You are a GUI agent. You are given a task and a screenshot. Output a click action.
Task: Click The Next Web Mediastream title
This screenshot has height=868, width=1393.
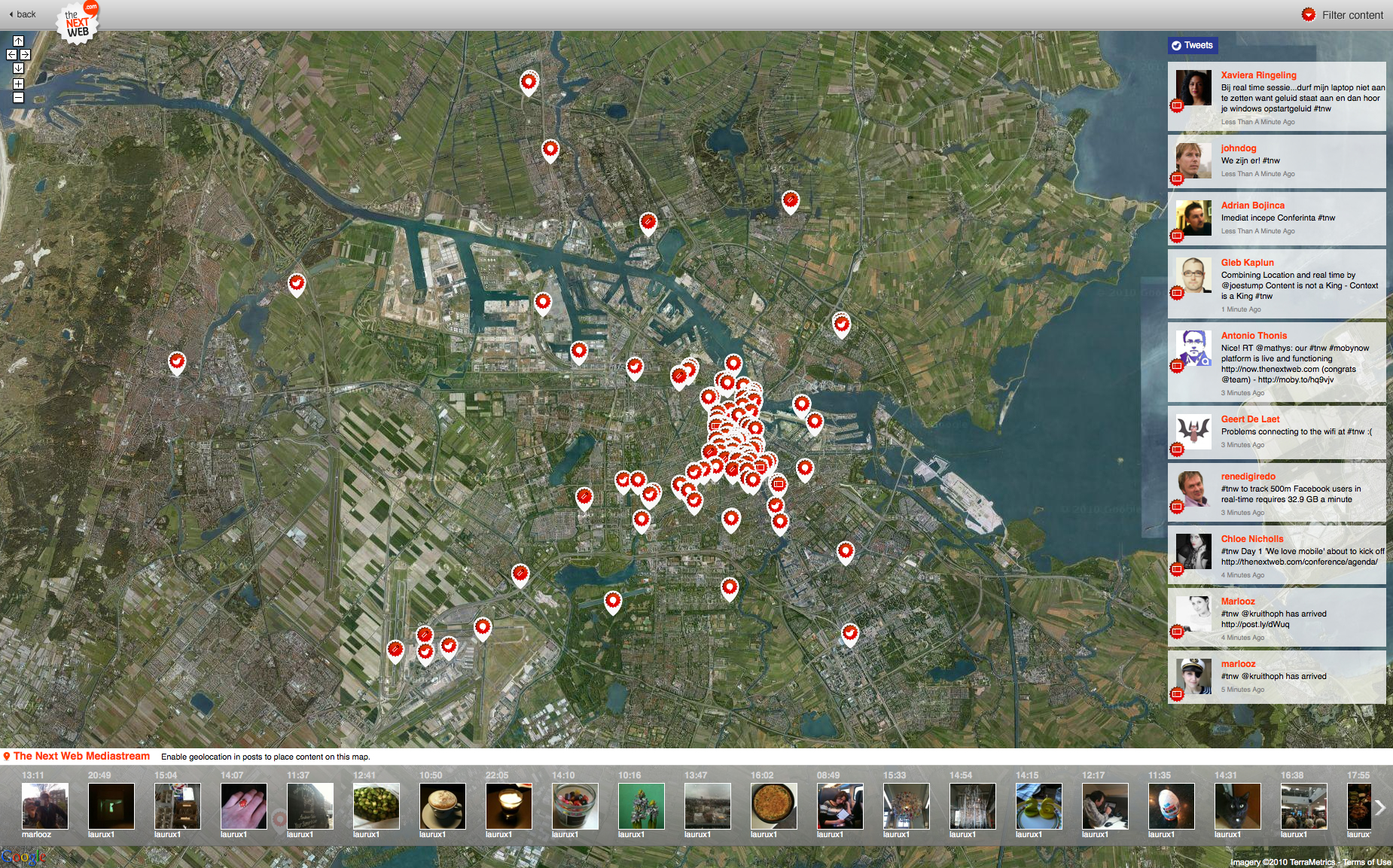coord(81,756)
